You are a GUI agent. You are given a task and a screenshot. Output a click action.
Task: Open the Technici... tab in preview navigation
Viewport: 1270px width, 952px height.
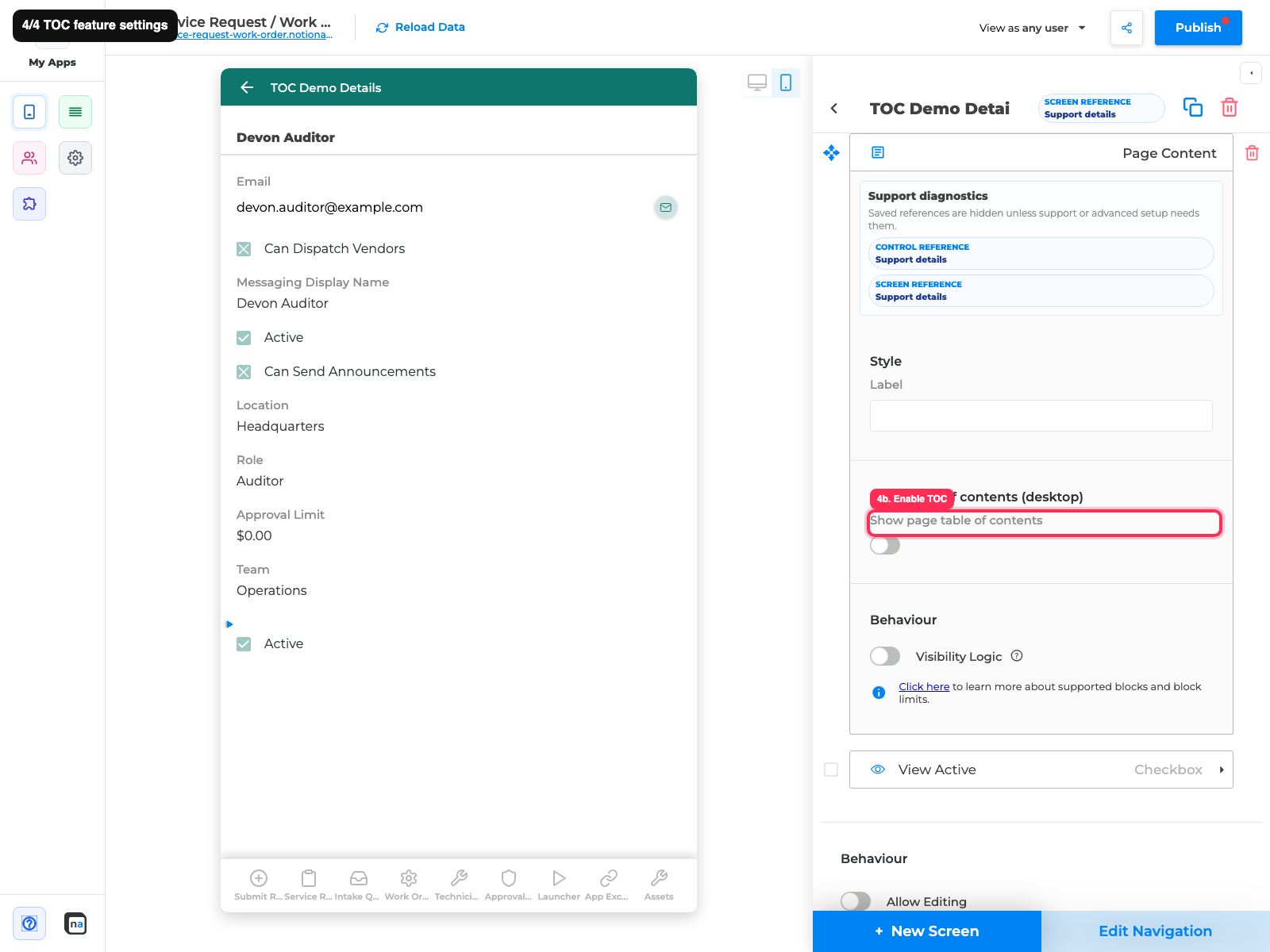(458, 885)
